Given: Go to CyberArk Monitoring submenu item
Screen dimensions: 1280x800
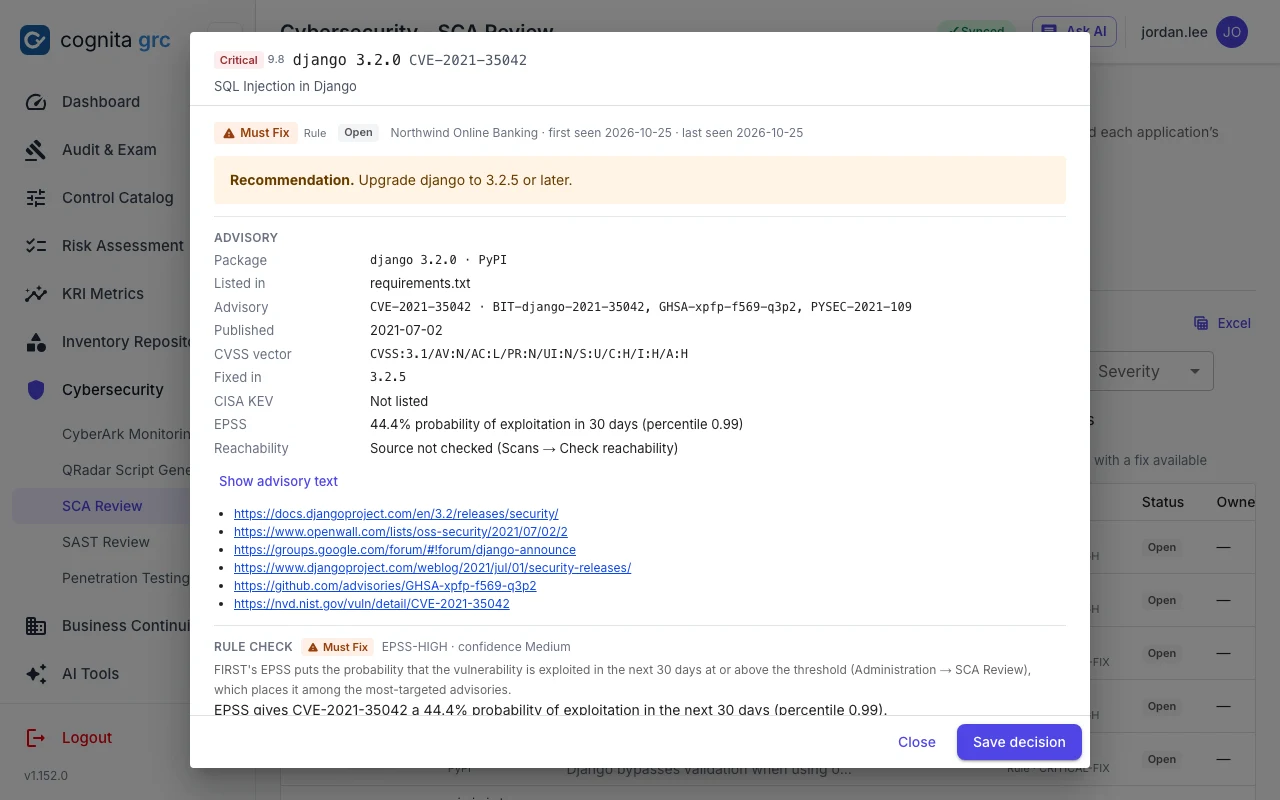Looking at the screenshot, I should (x=126, y=434).
